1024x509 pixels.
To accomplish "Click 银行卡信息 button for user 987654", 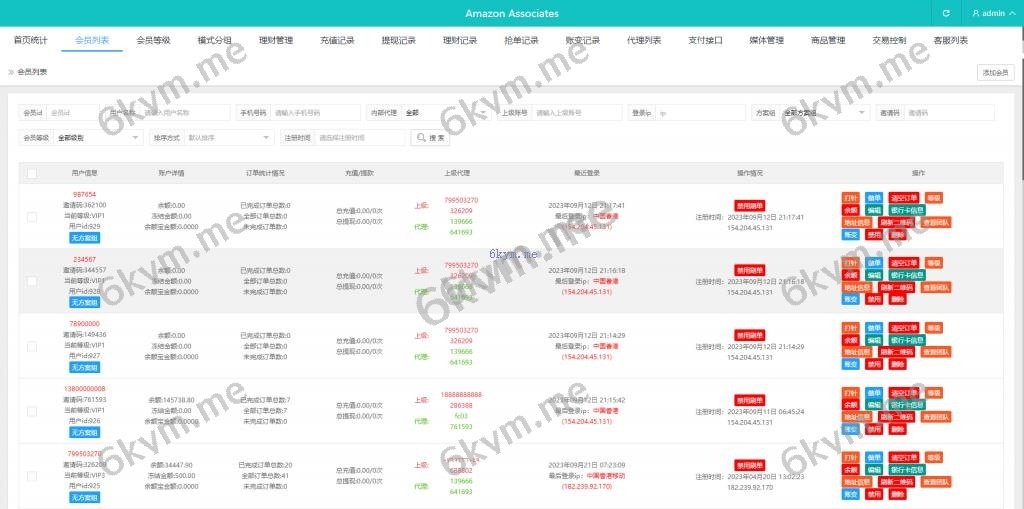I will tap(907, 210).
